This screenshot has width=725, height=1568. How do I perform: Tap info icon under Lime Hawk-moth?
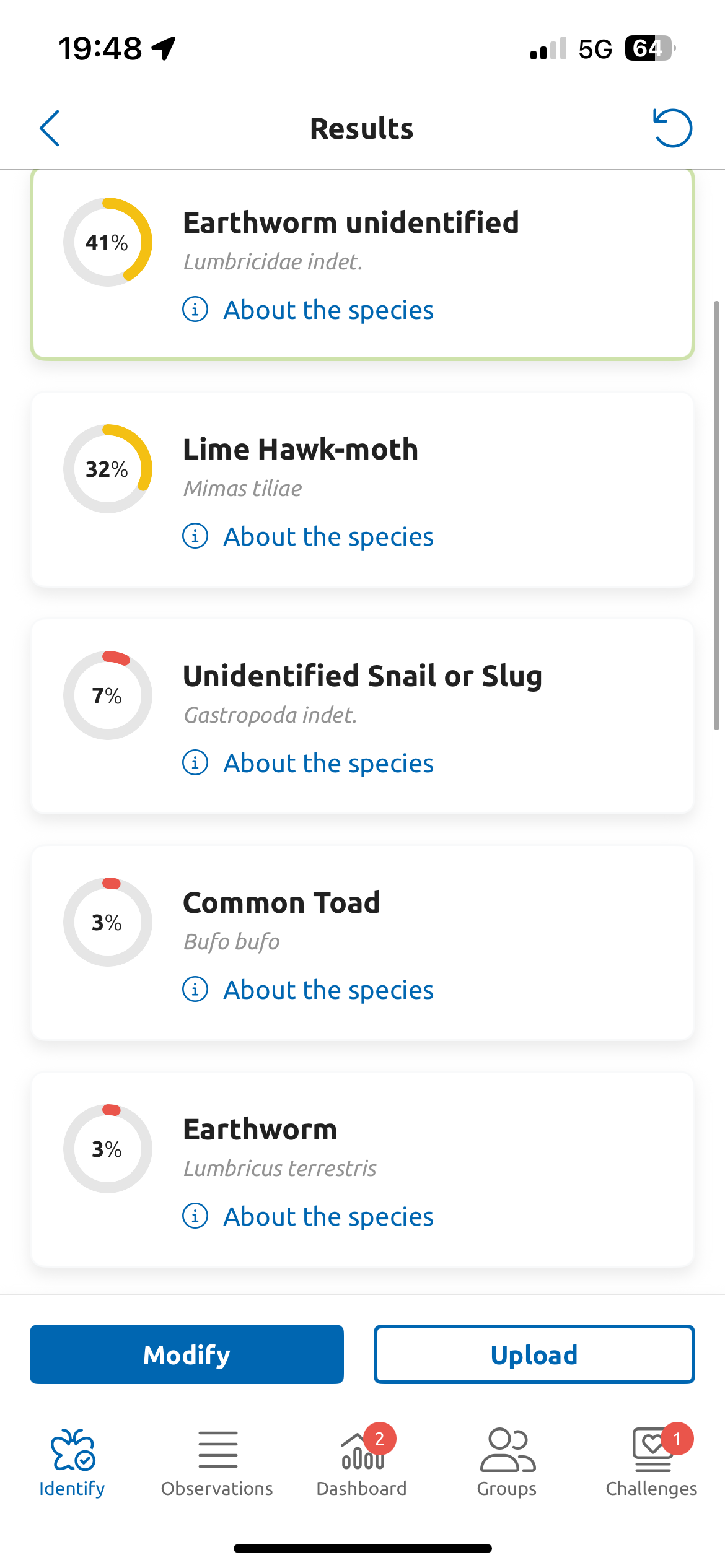tap(195, 536)
